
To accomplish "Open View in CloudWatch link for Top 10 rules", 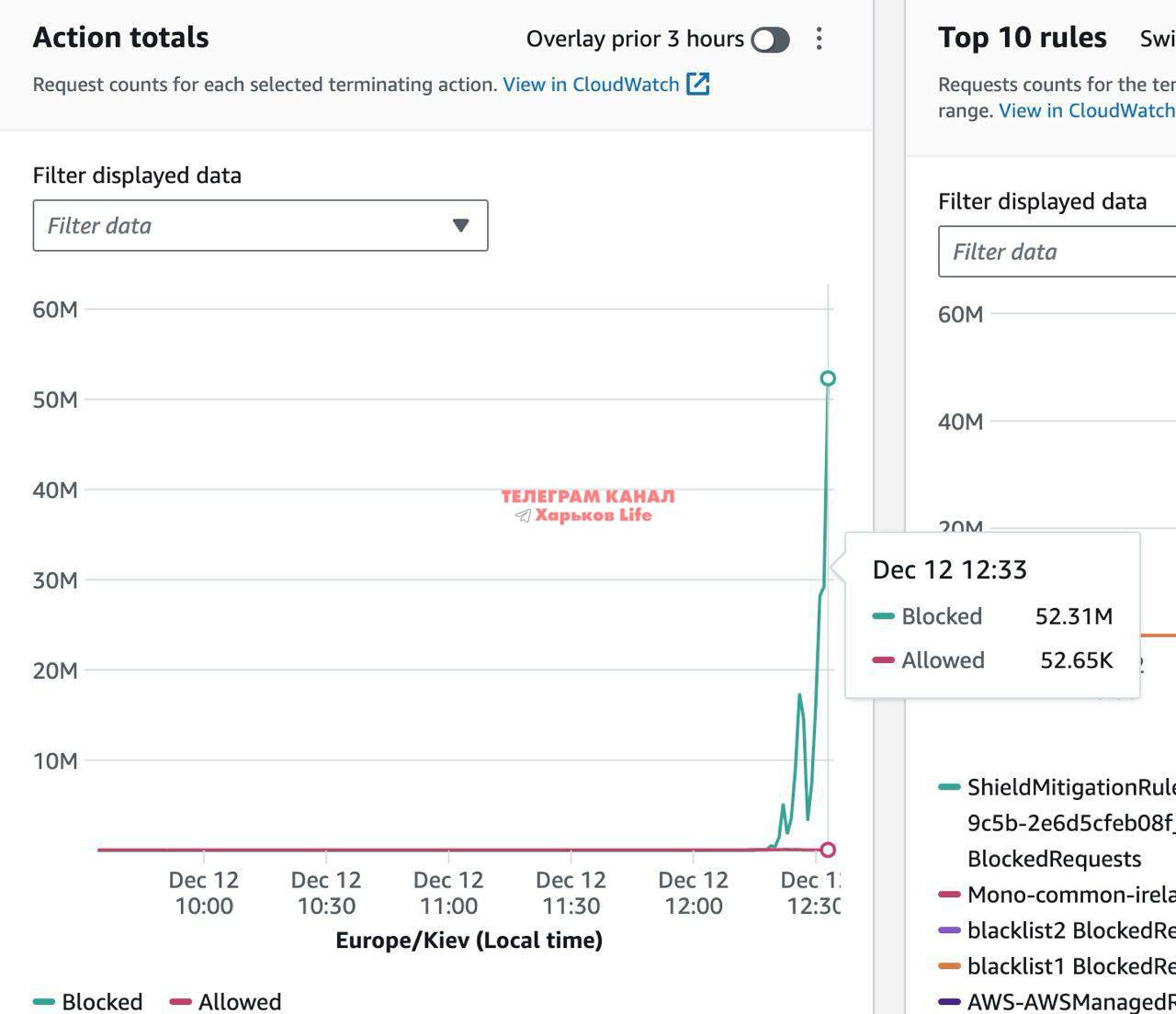I will (1086, 110).
